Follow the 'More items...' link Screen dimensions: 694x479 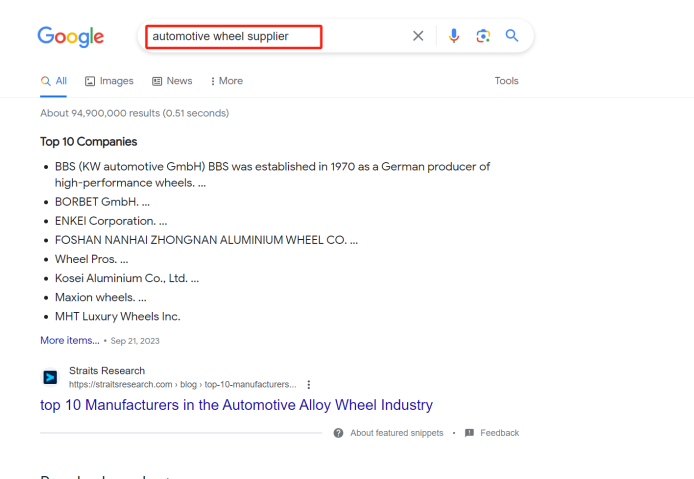pyautogui.click(x=70, y=340)
